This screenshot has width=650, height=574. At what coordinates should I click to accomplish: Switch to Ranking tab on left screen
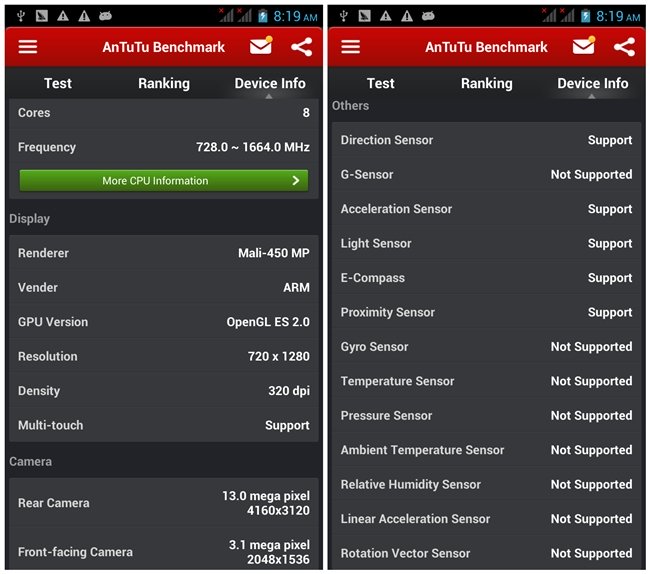point(164,83)
